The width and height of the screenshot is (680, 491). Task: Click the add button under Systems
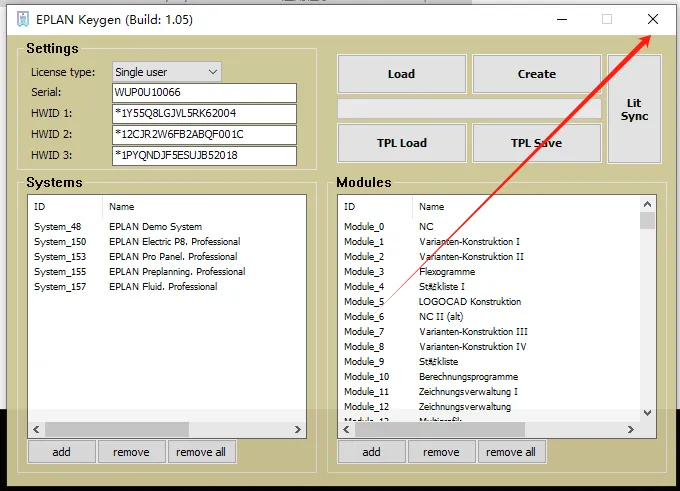pos(62,452)
